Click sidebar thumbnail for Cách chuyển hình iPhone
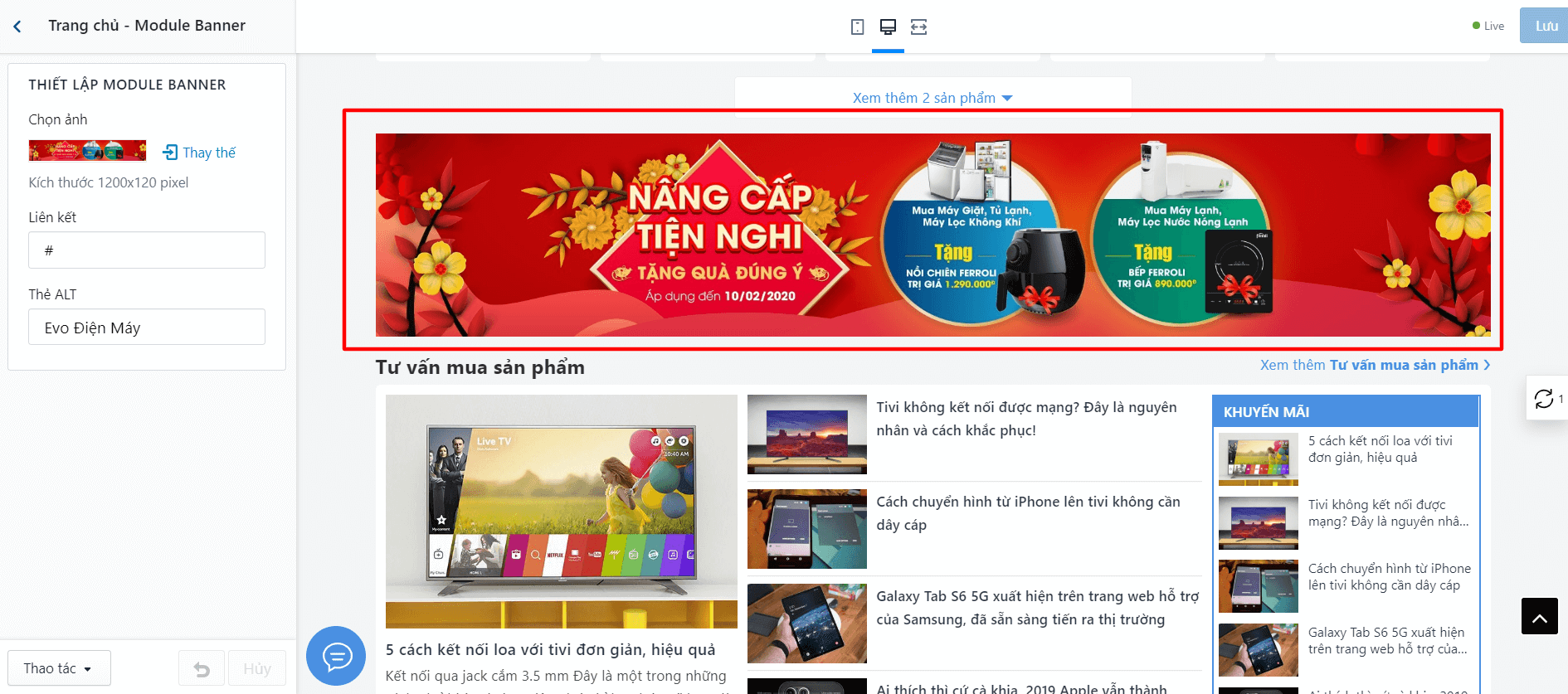 point(1259,586)
